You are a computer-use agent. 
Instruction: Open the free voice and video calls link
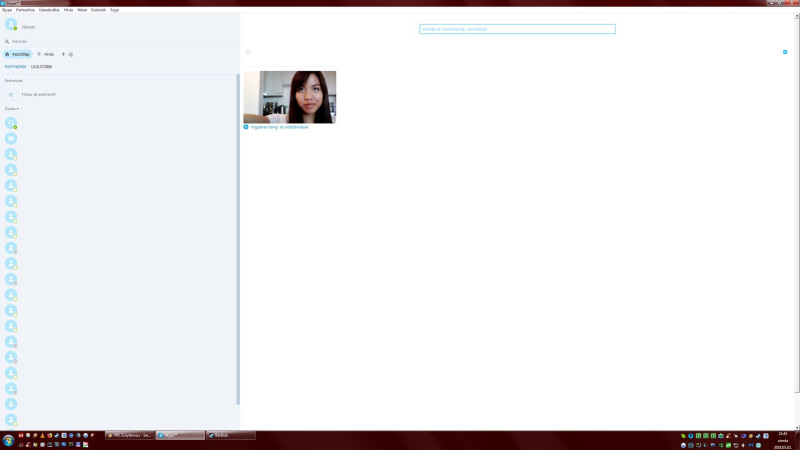(280, 127)
